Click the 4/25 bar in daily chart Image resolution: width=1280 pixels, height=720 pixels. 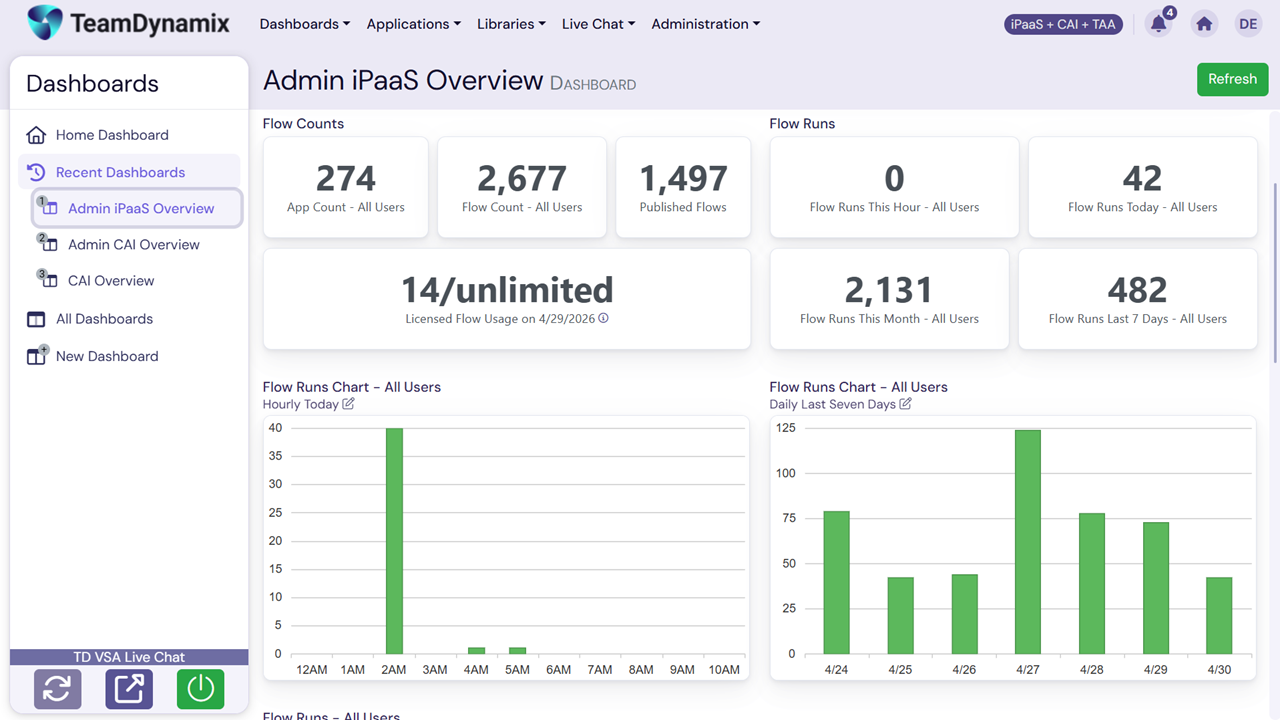[x=900, y=616]
